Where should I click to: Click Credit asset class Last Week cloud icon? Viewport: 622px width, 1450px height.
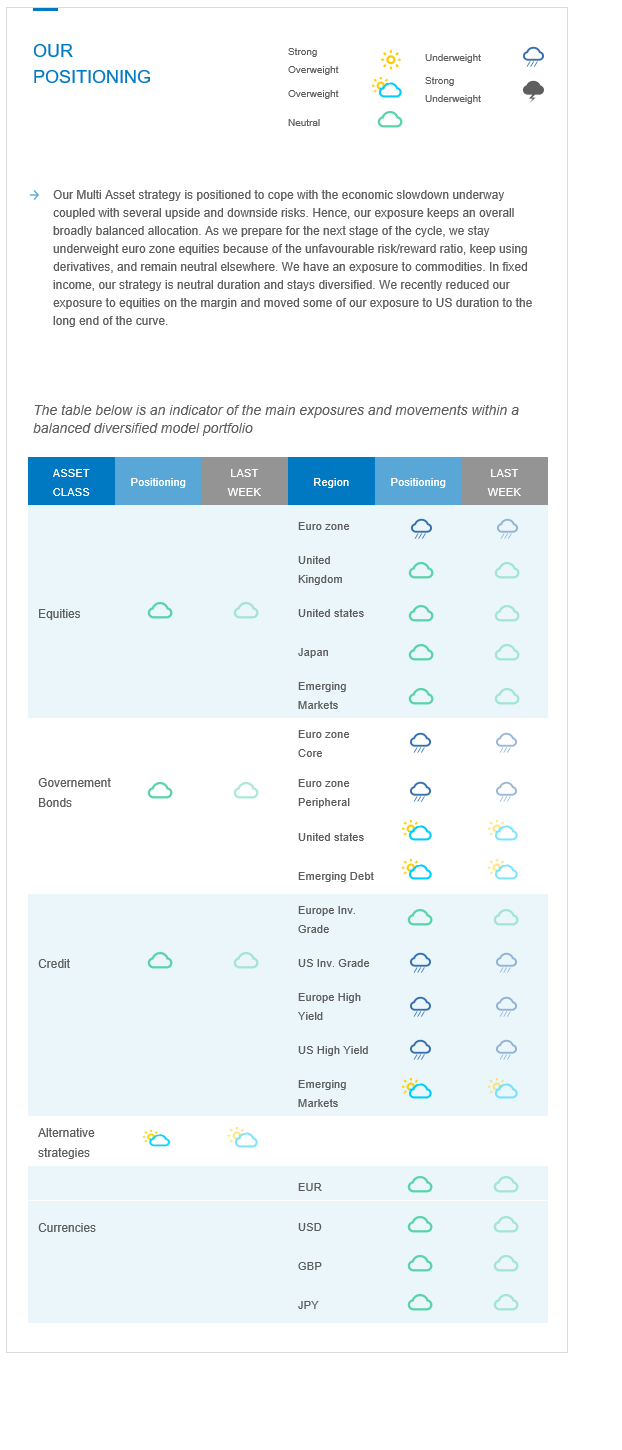(x=246, y=961)
